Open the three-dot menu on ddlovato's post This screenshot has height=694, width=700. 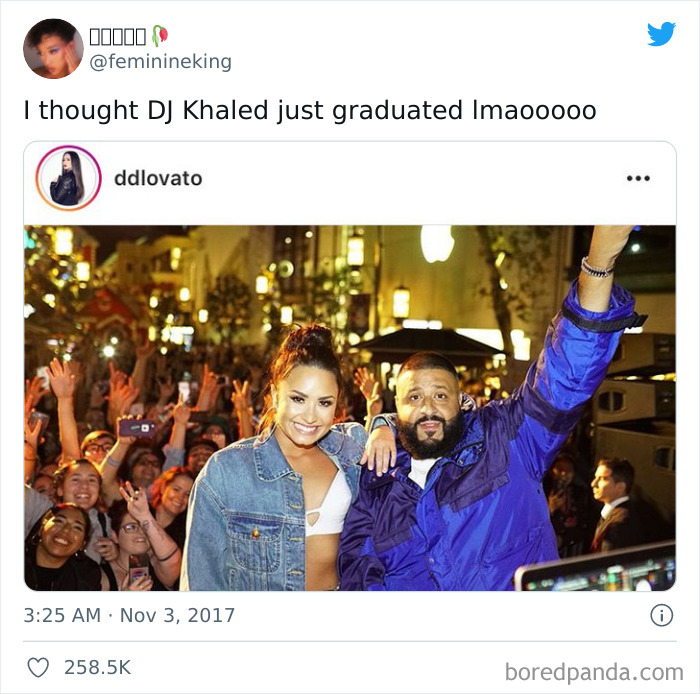pos(638,179)
